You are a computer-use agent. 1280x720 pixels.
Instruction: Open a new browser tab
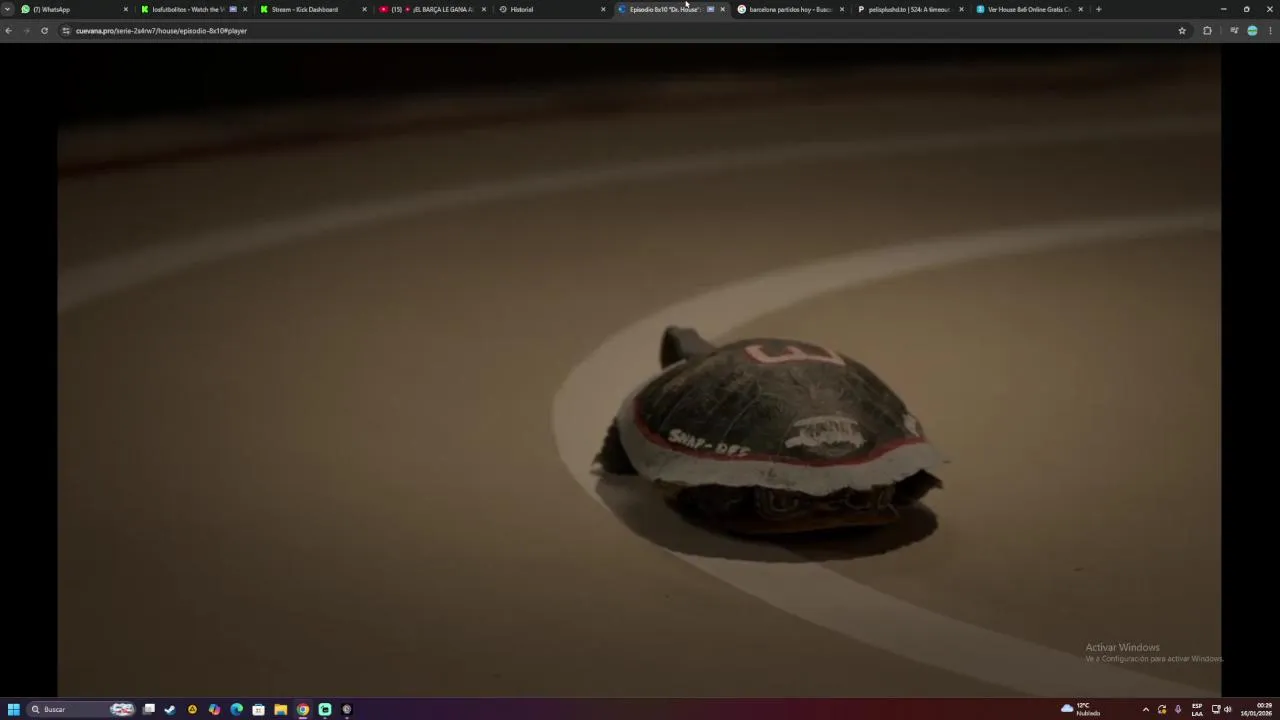tap(1098, 9)
